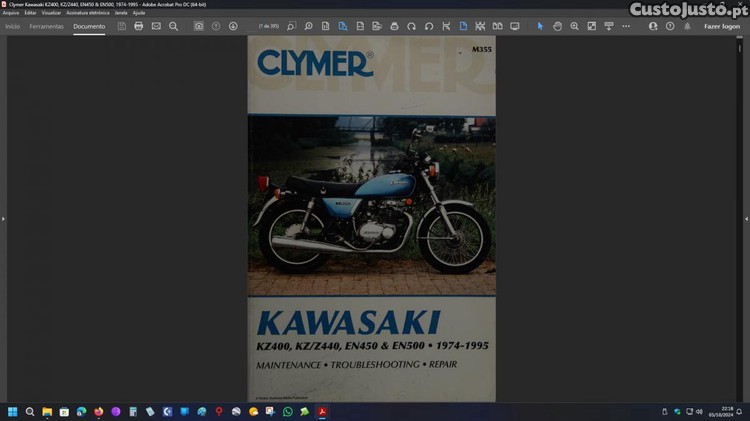This screenshot has height=421, width=750.
Task: Open more tools ellipsis menu
Action: coord(626,26)
